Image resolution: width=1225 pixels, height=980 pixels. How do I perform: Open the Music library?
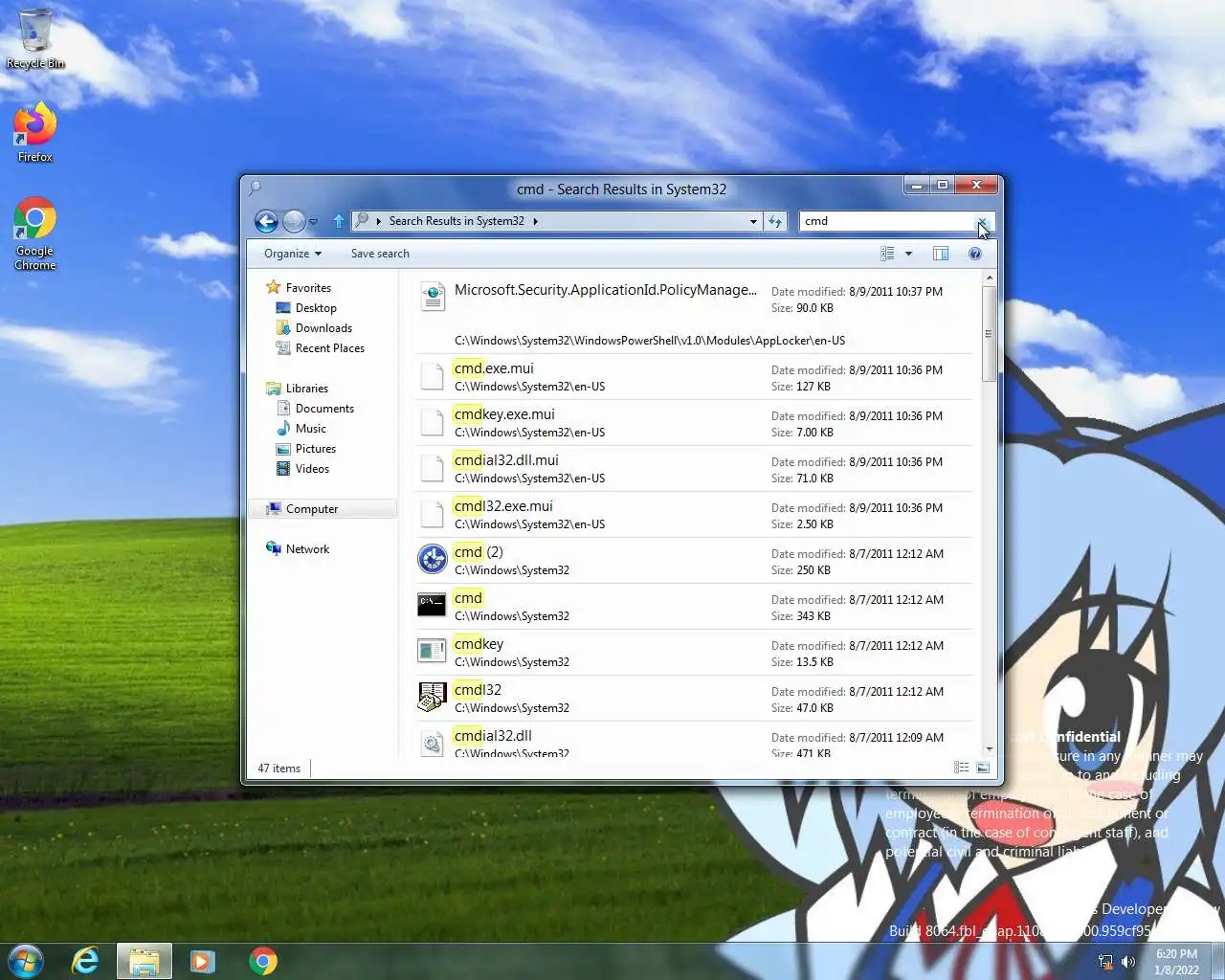click(310, 429)
